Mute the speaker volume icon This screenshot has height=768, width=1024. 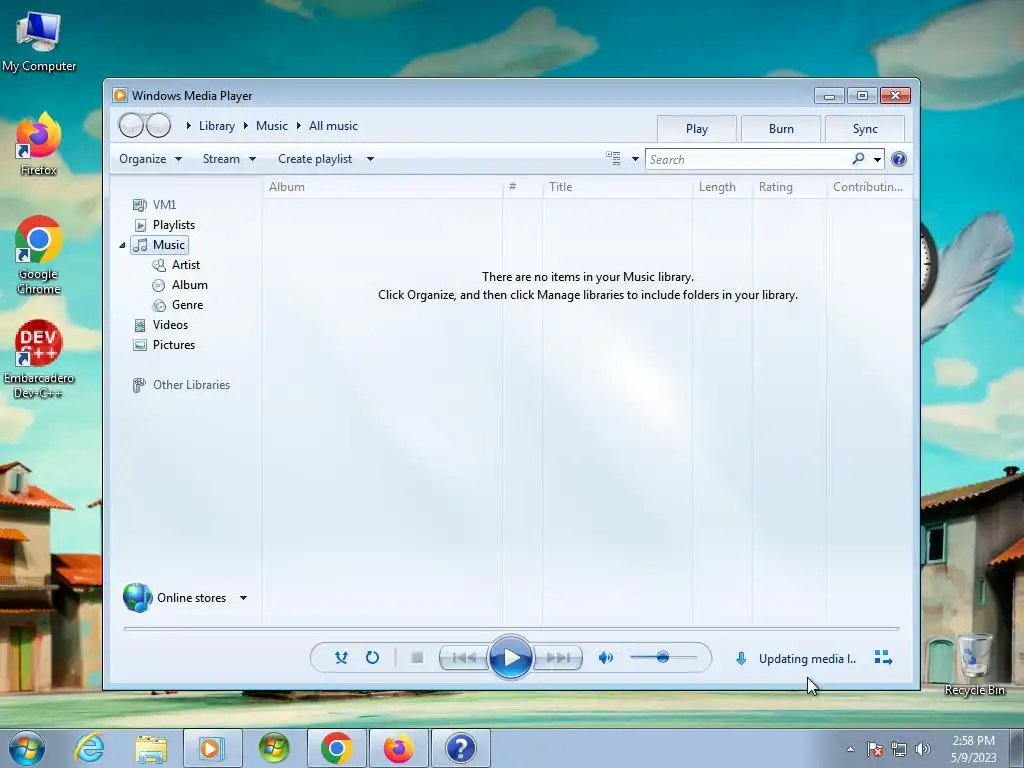point(606,658)
